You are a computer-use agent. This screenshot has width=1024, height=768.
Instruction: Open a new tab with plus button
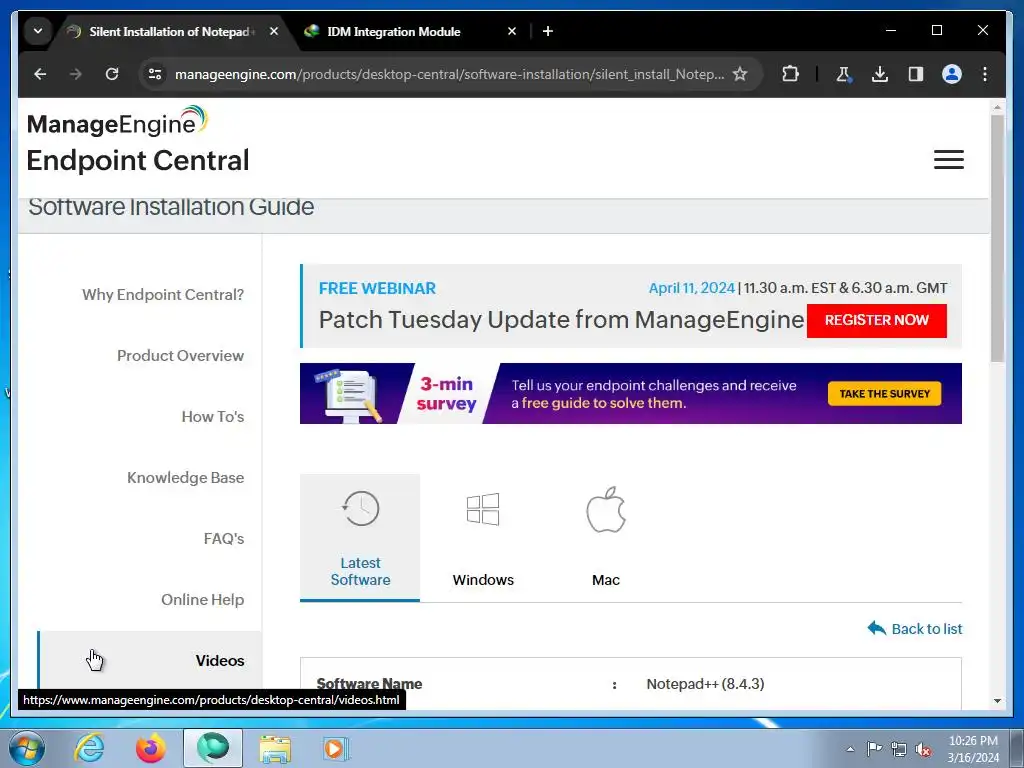[548, 31]
